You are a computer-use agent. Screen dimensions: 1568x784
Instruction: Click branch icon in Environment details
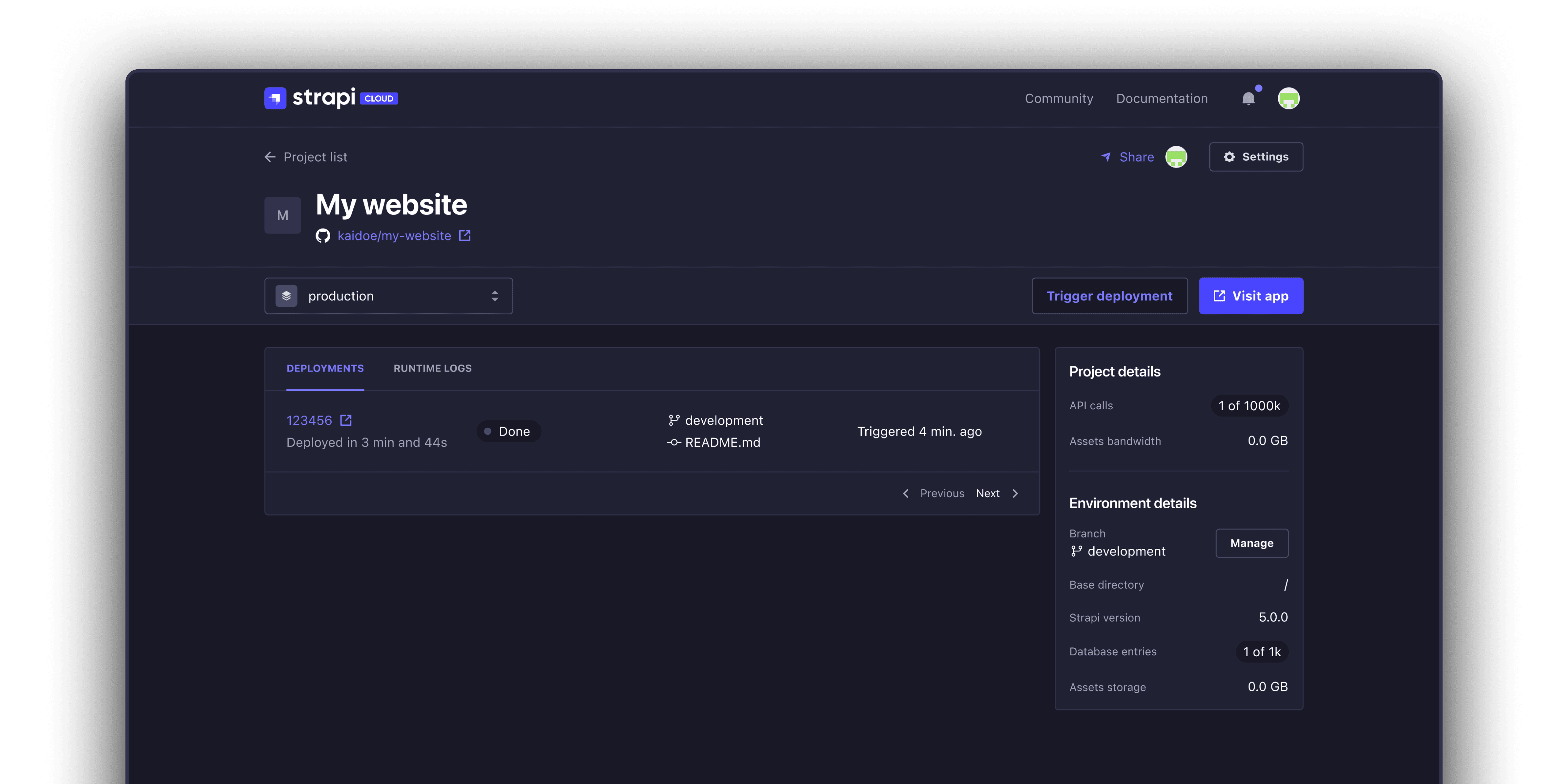1076,551
